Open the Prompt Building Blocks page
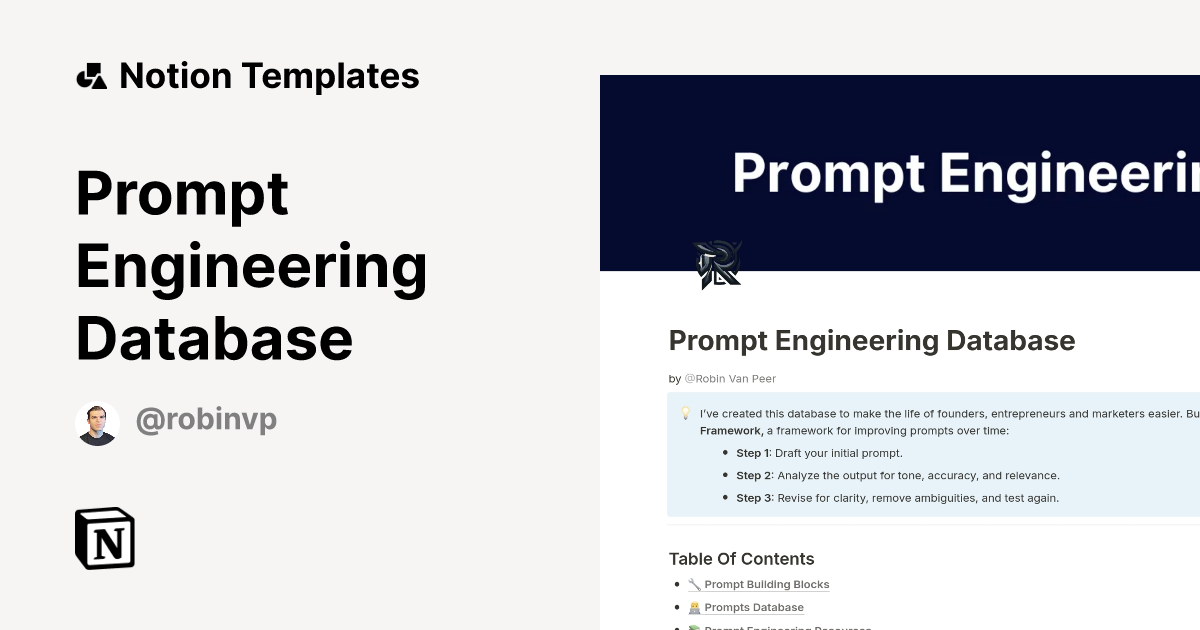The image size is (1200, 630). coord(766,584)
